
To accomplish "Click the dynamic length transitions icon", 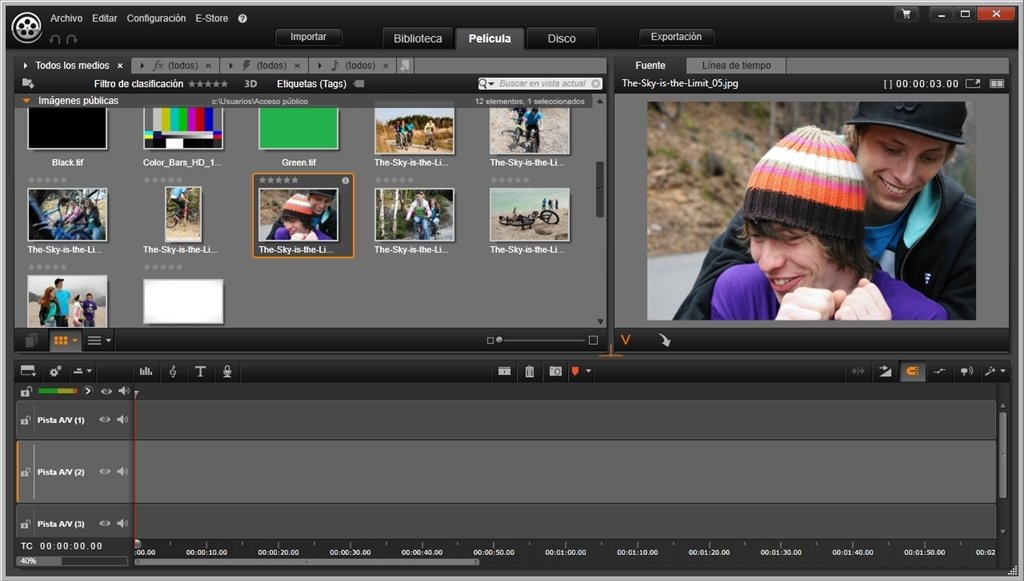I will pos(886,371).
